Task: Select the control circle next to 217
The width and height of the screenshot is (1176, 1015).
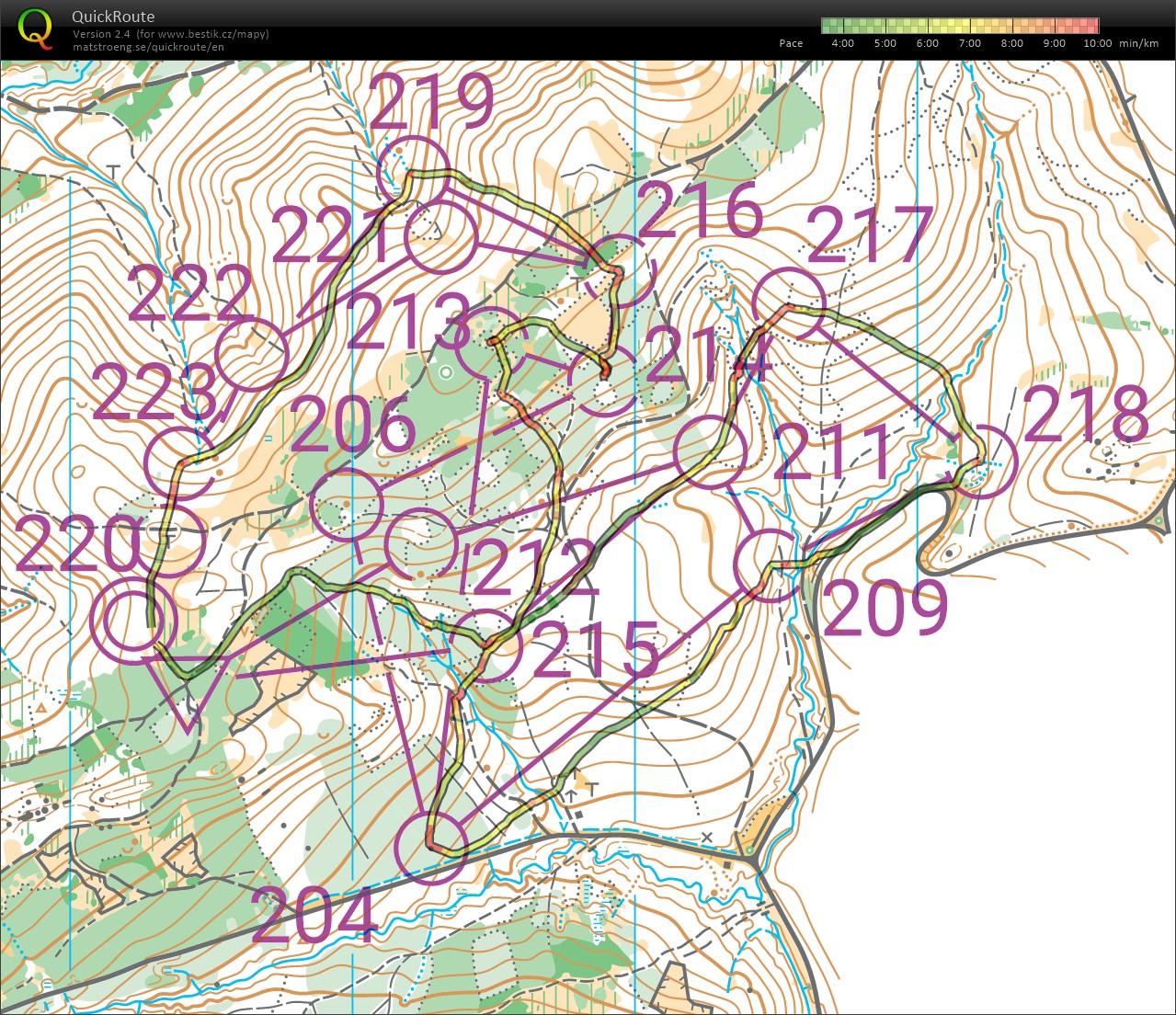Action: (789, 302)
